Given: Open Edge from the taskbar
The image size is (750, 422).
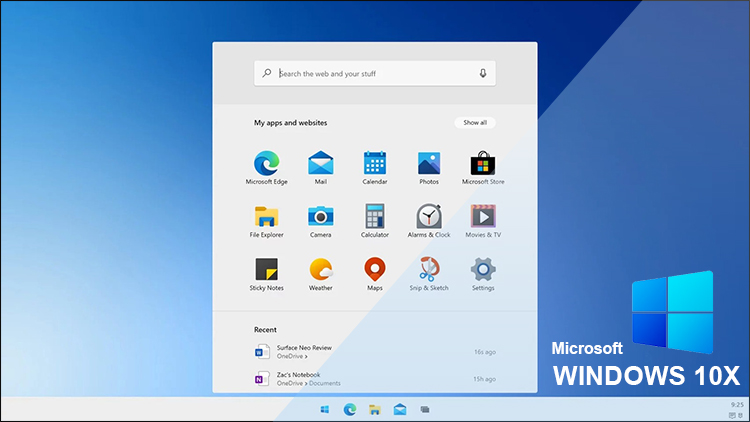Looking at the screenshot, I should (x=350, y=410).
